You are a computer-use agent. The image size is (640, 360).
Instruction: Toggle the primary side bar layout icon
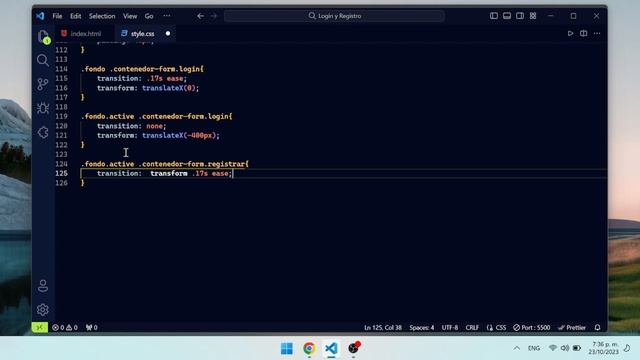[x=494, y=16]
